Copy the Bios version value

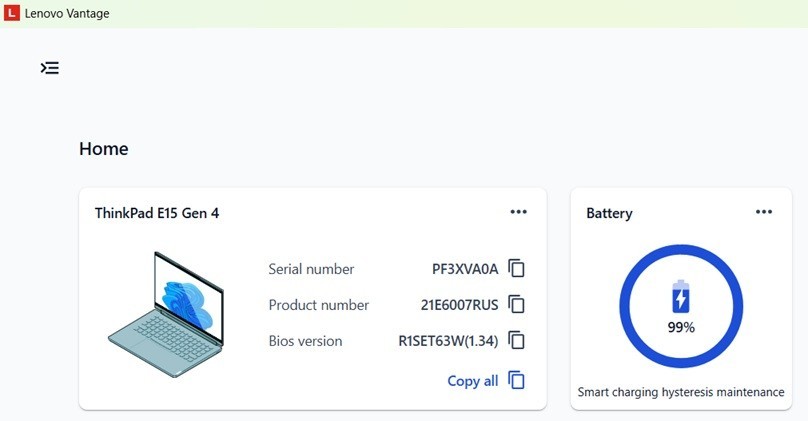tap(516, 341)
